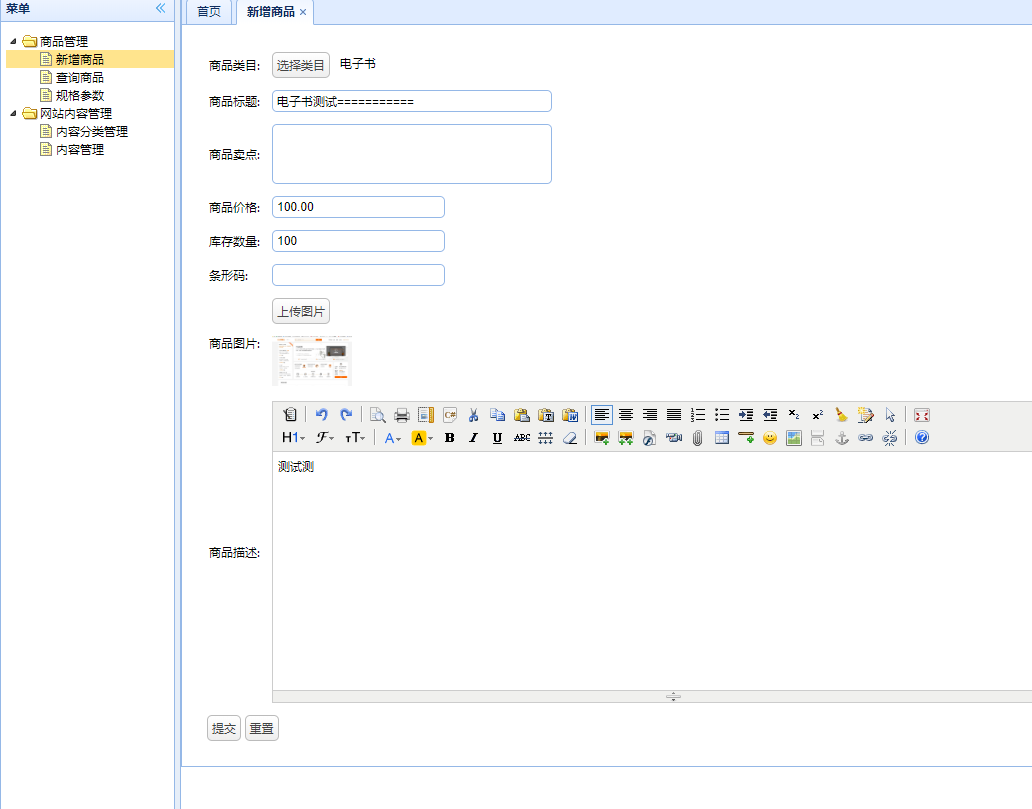
Task: Click the insert table icon
Action: [722, 438]
